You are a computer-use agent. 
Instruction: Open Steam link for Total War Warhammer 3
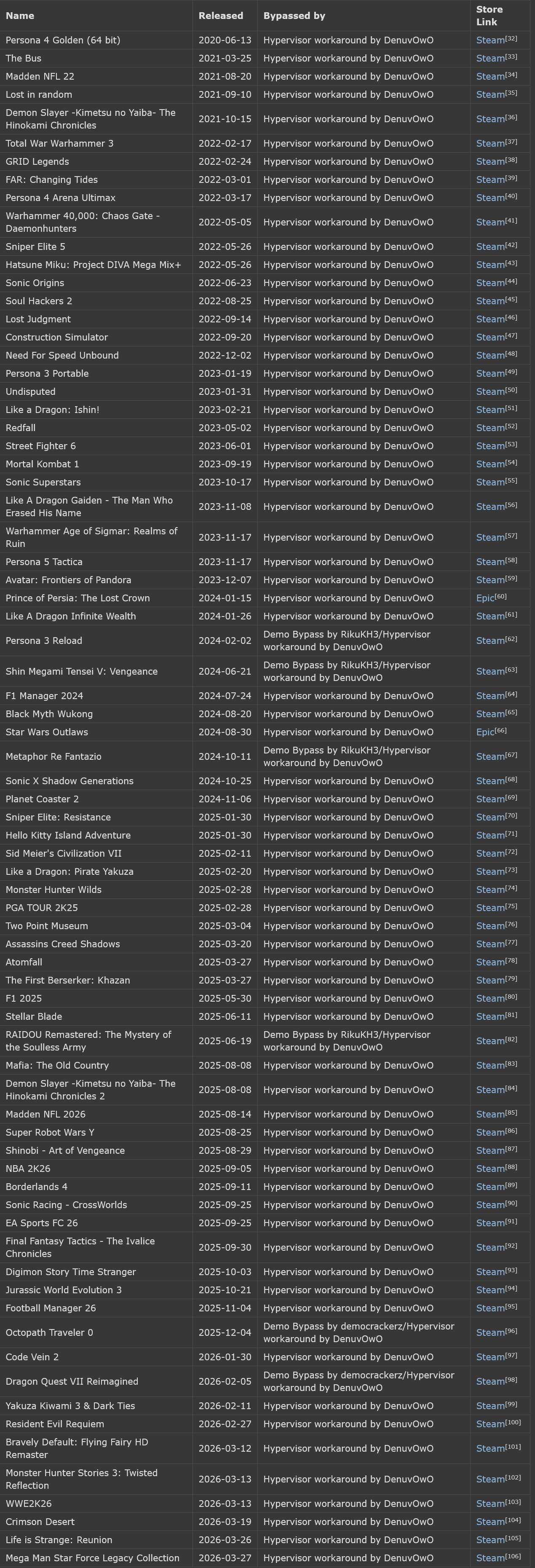point(490,144)
